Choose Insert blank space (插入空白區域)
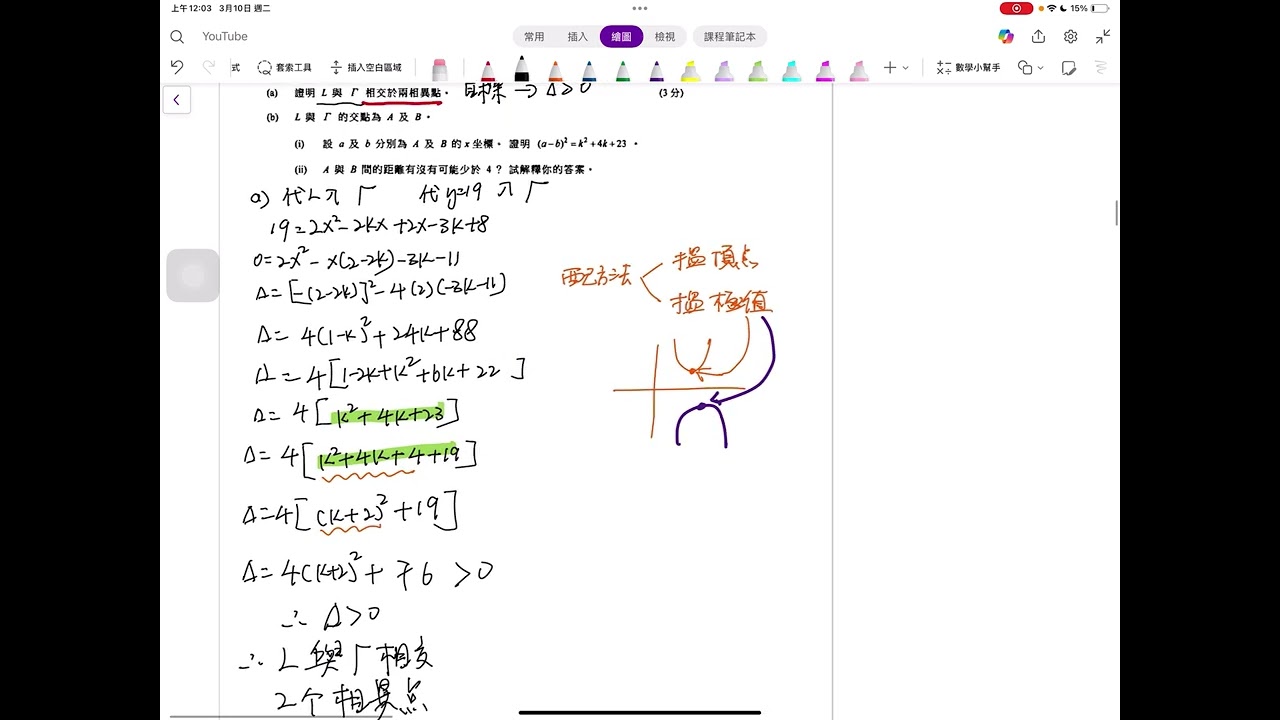Viewport: 1280px width, 720px height. pyautogui.click(x=366, y=68)
